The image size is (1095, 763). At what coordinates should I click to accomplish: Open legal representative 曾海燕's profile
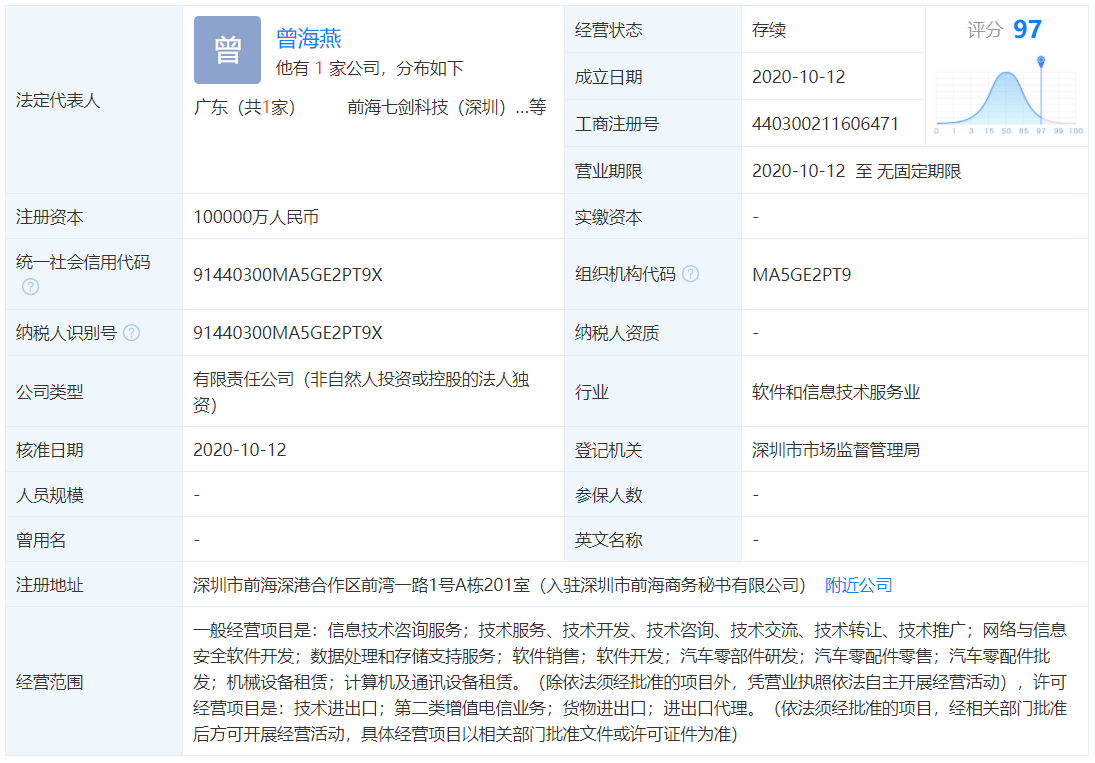click(309, 39)
